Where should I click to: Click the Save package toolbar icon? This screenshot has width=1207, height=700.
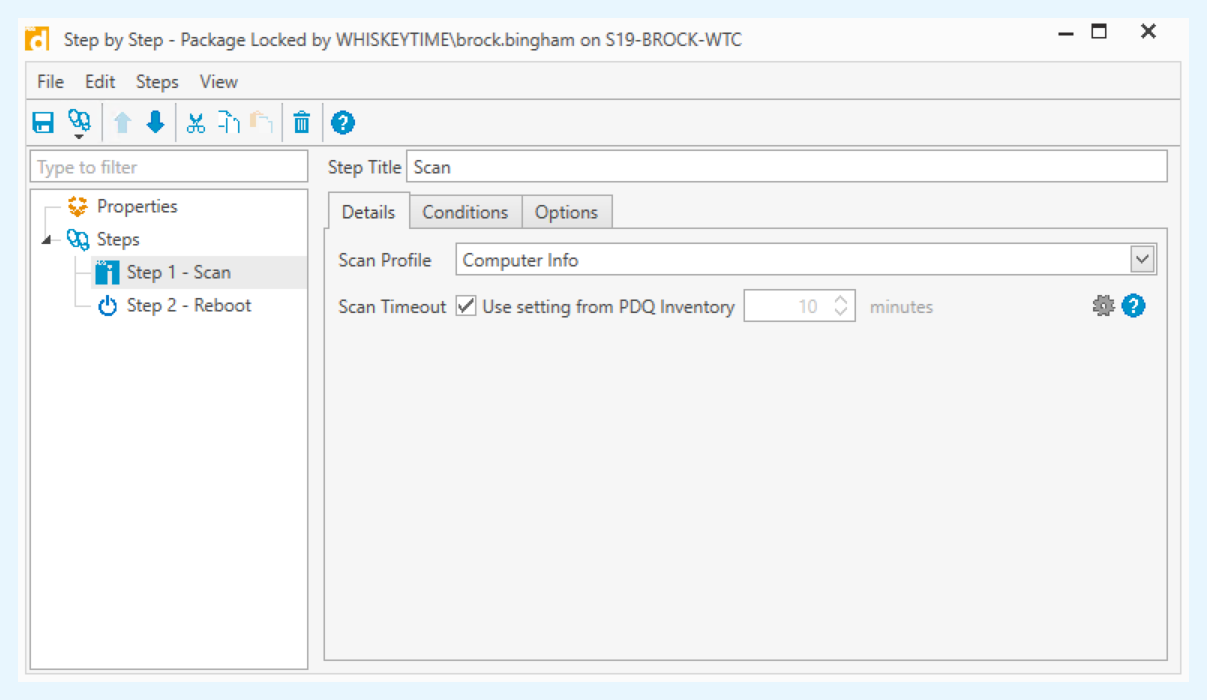(x=43, y=123)
